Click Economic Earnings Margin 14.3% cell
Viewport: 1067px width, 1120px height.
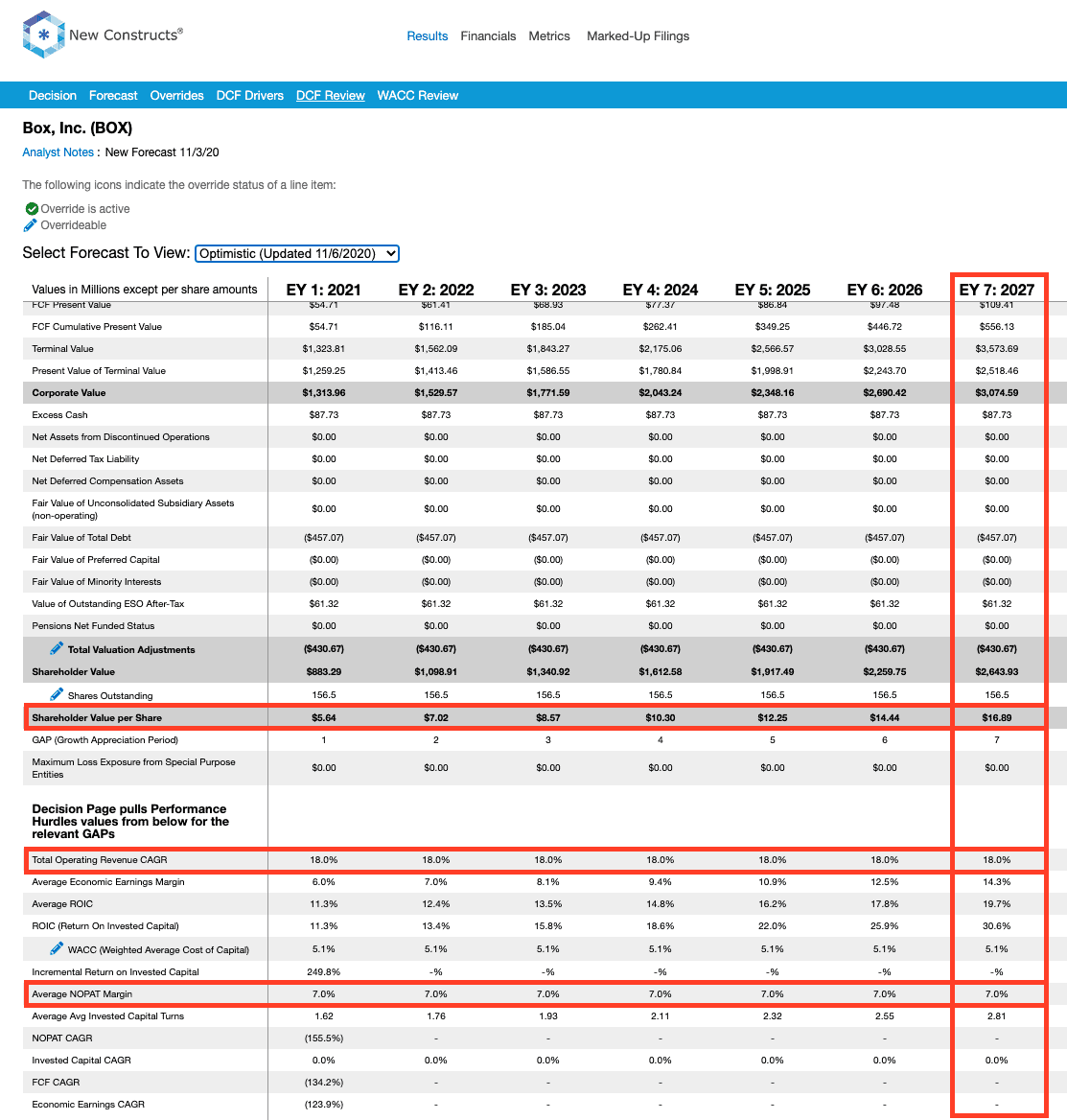click(x=996, y=881)
